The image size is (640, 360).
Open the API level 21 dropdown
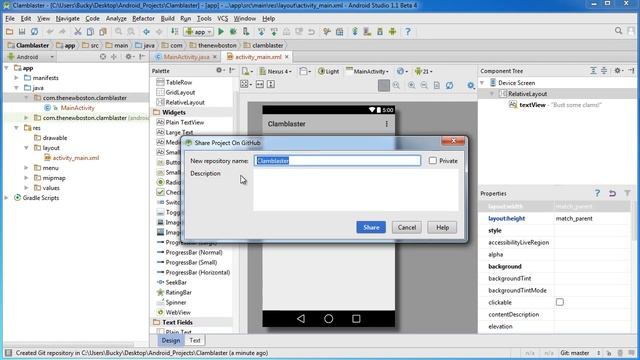click(424, 71)
